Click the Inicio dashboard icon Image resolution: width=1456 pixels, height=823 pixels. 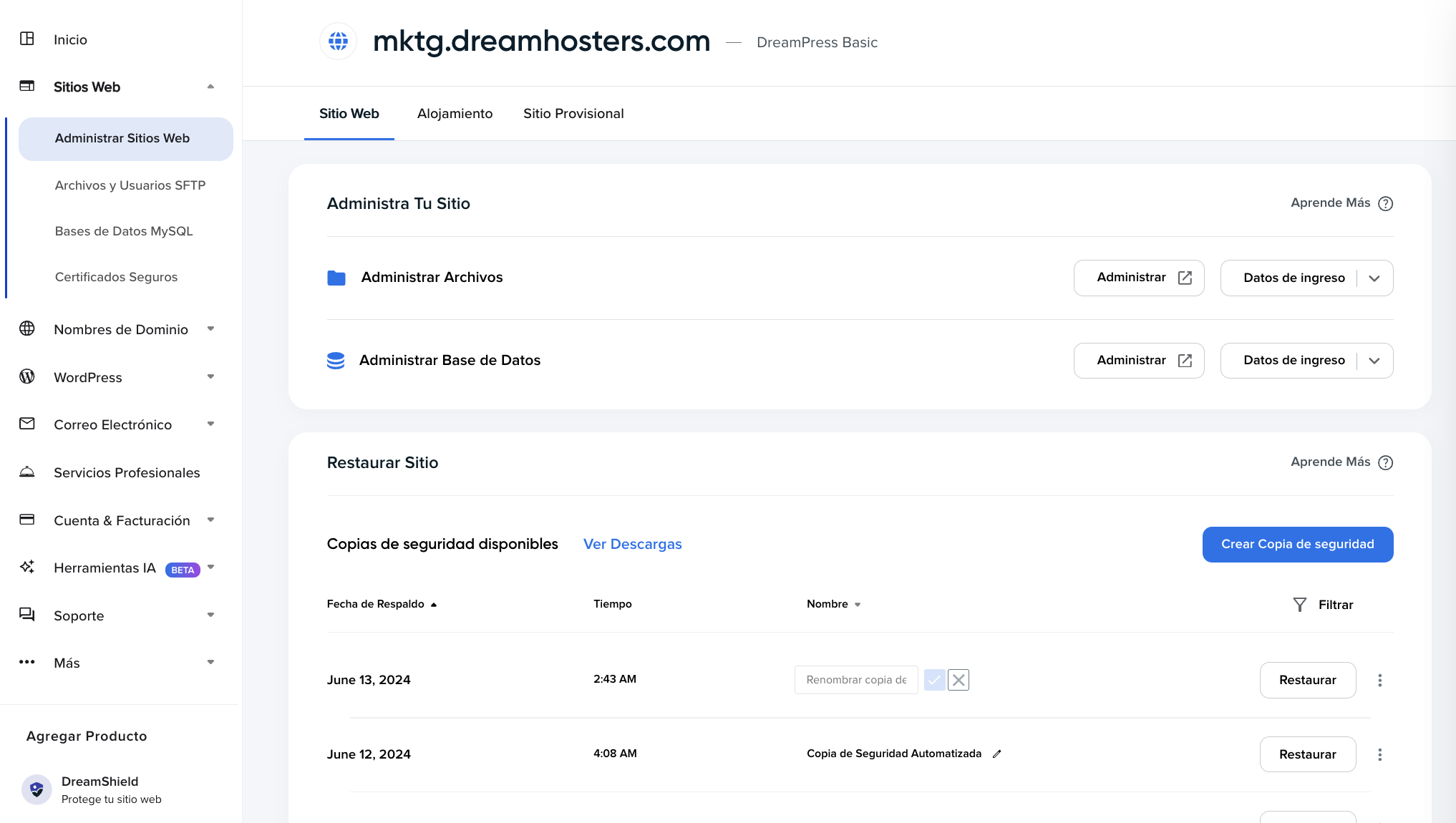[x=27, y=39]
